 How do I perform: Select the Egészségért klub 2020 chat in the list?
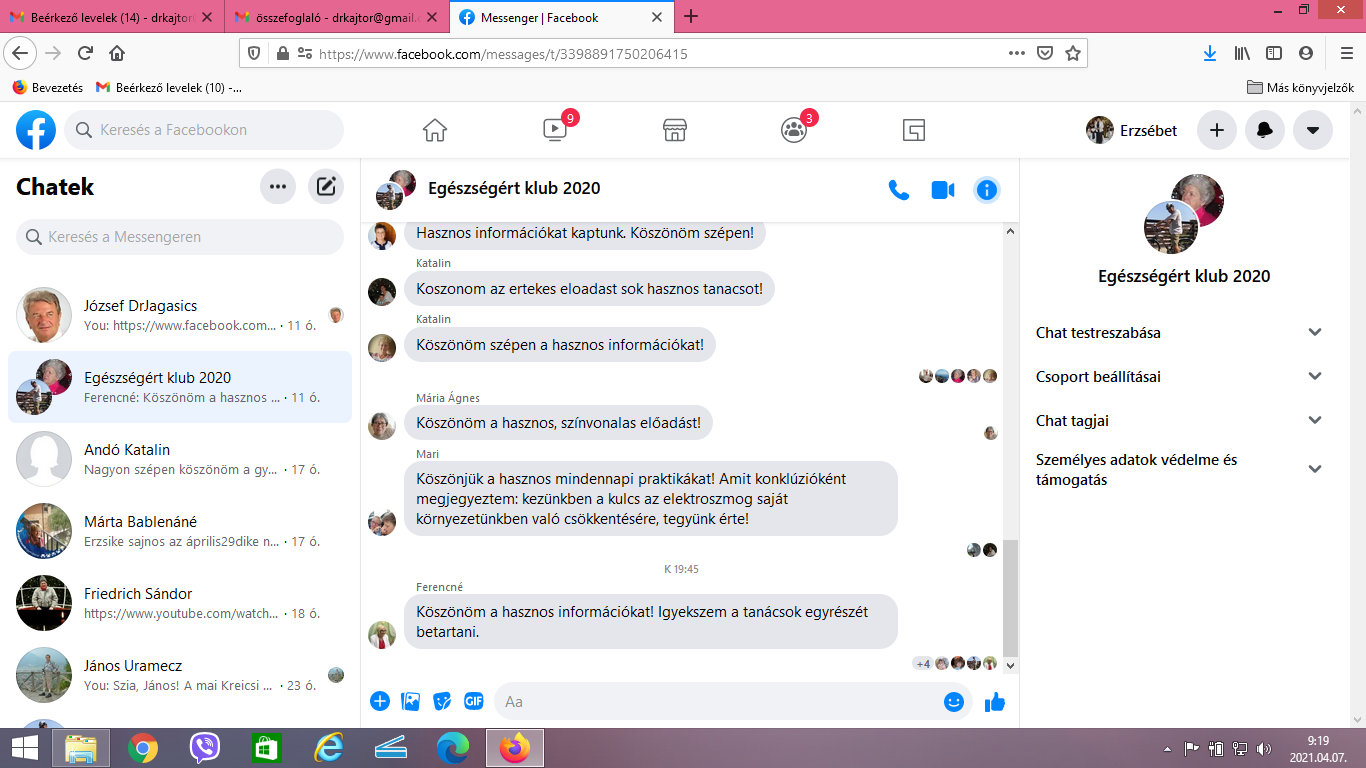tap(180, 387)
